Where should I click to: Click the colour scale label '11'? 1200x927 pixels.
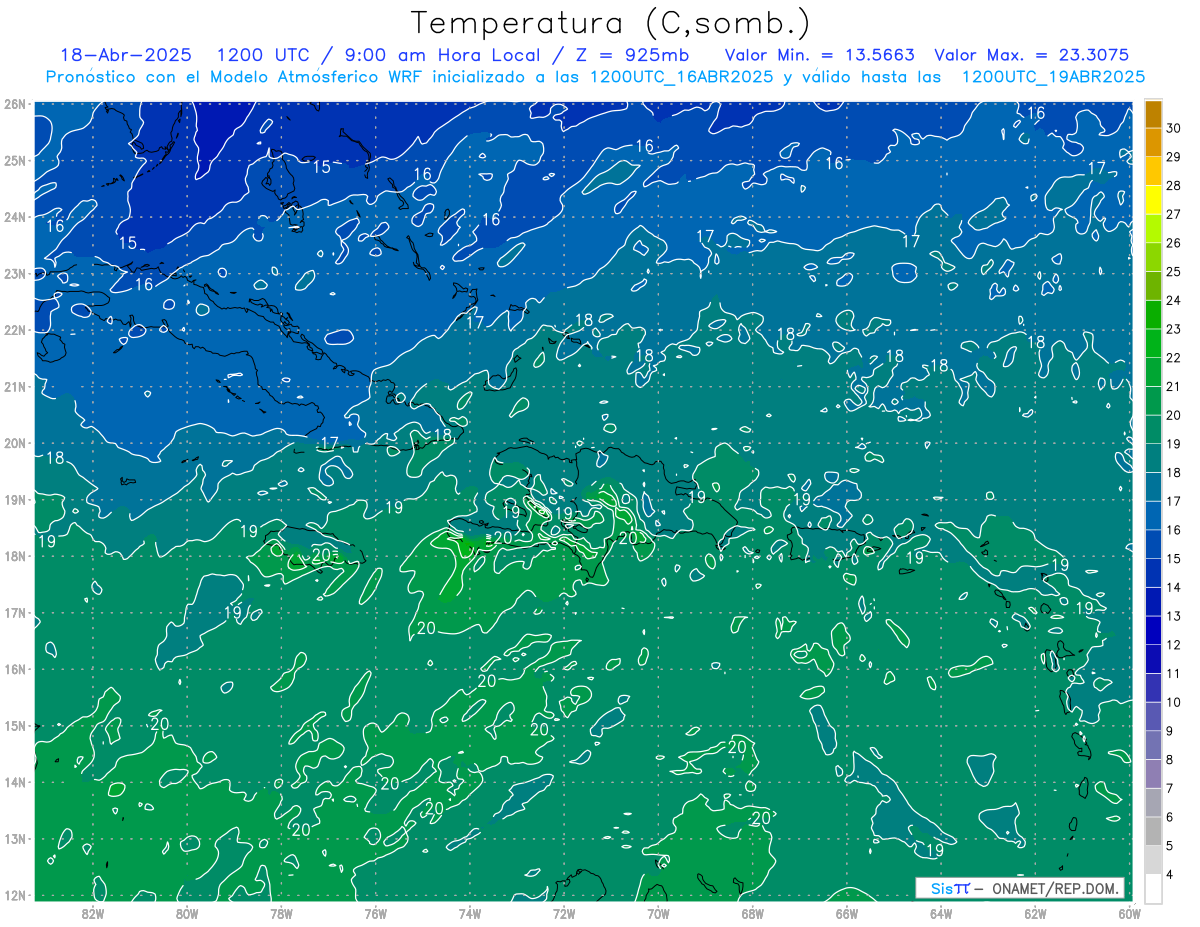pos(1173,673)
